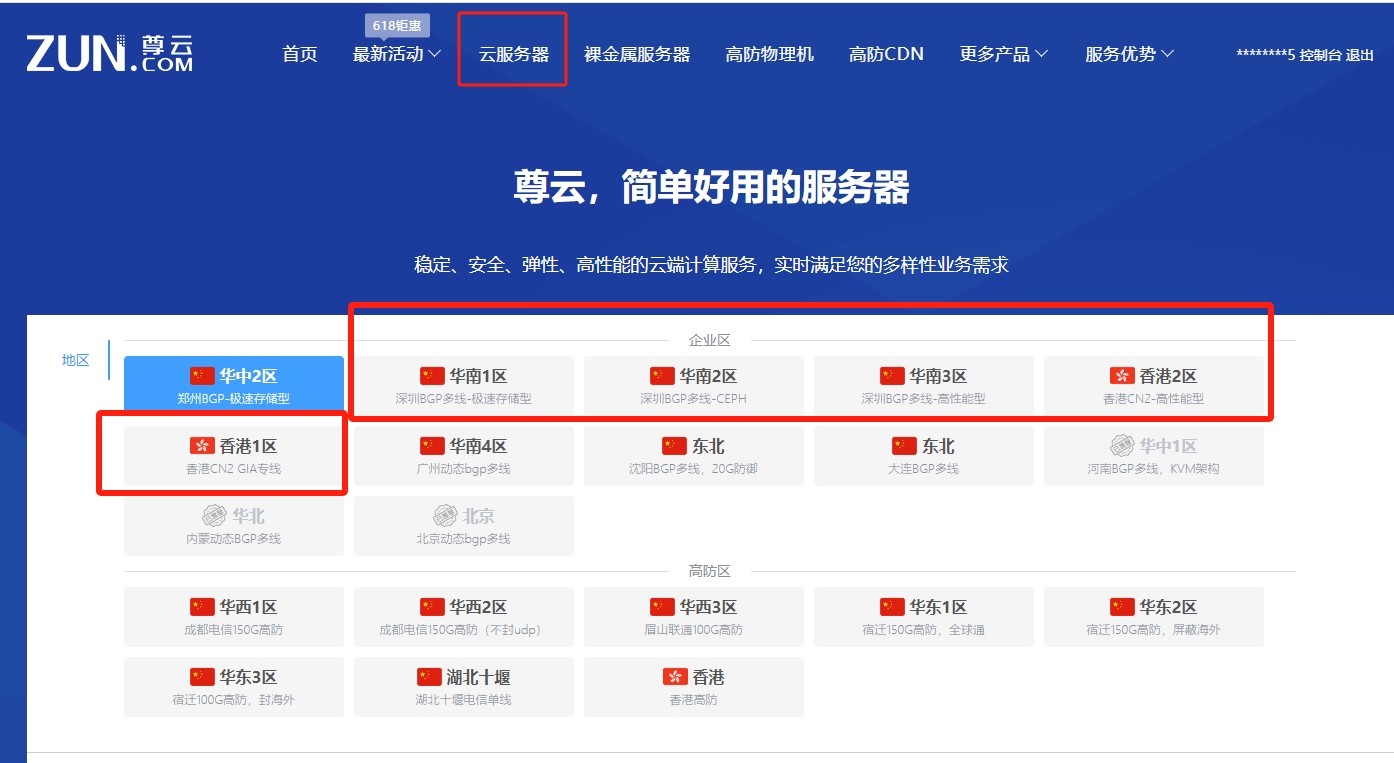The image size is (1394, 763).
Task: Choose the 华南2区 深圳BGP多线-CEPH region
Action: [694, 386]
